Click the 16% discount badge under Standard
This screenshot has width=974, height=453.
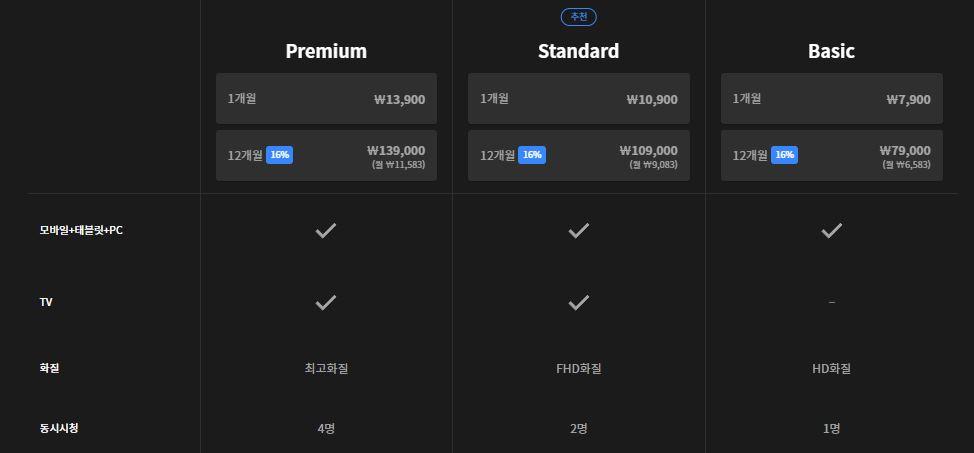click(532, 155)
